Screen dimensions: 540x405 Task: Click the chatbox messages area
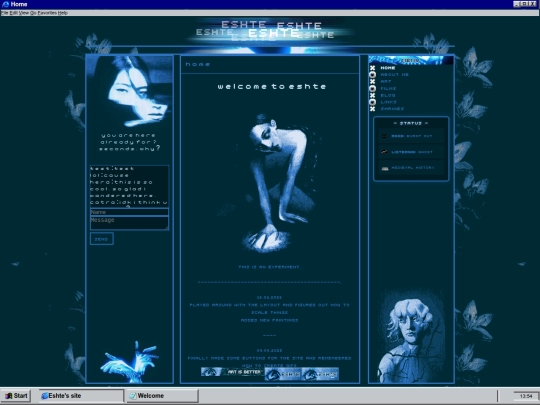129,186
